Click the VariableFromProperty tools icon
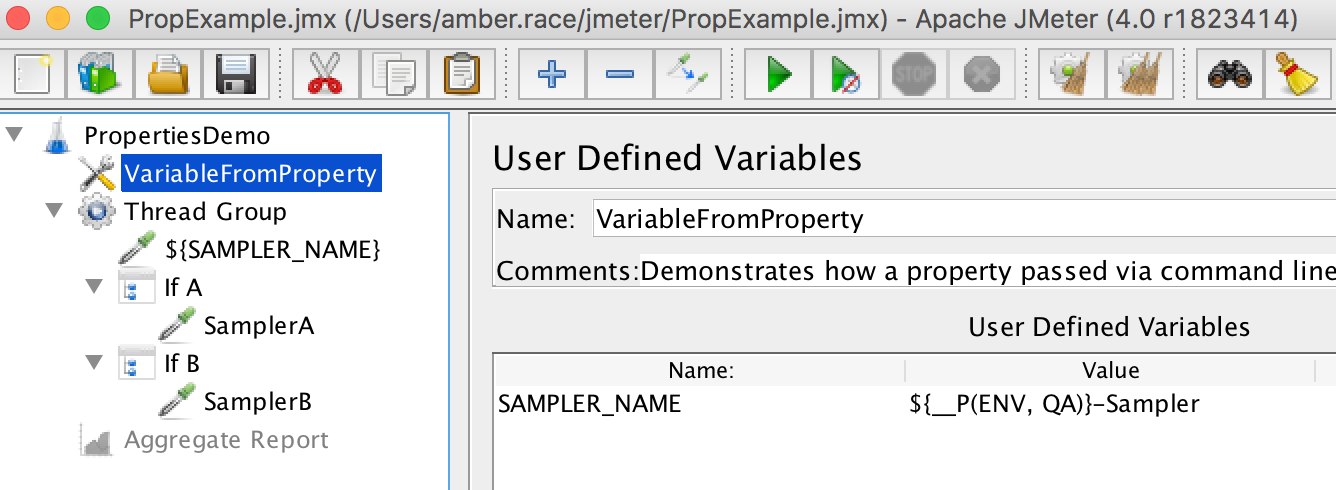Viewport: 1336px width, 490px height. click(97, 174)
